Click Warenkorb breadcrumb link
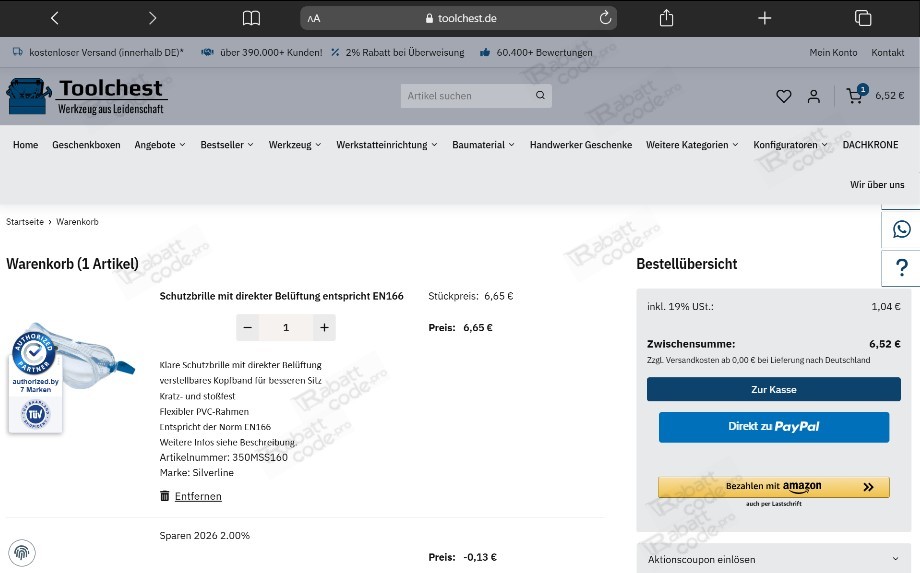The width and height of the screenshot is (920, 573). [77, 222]
